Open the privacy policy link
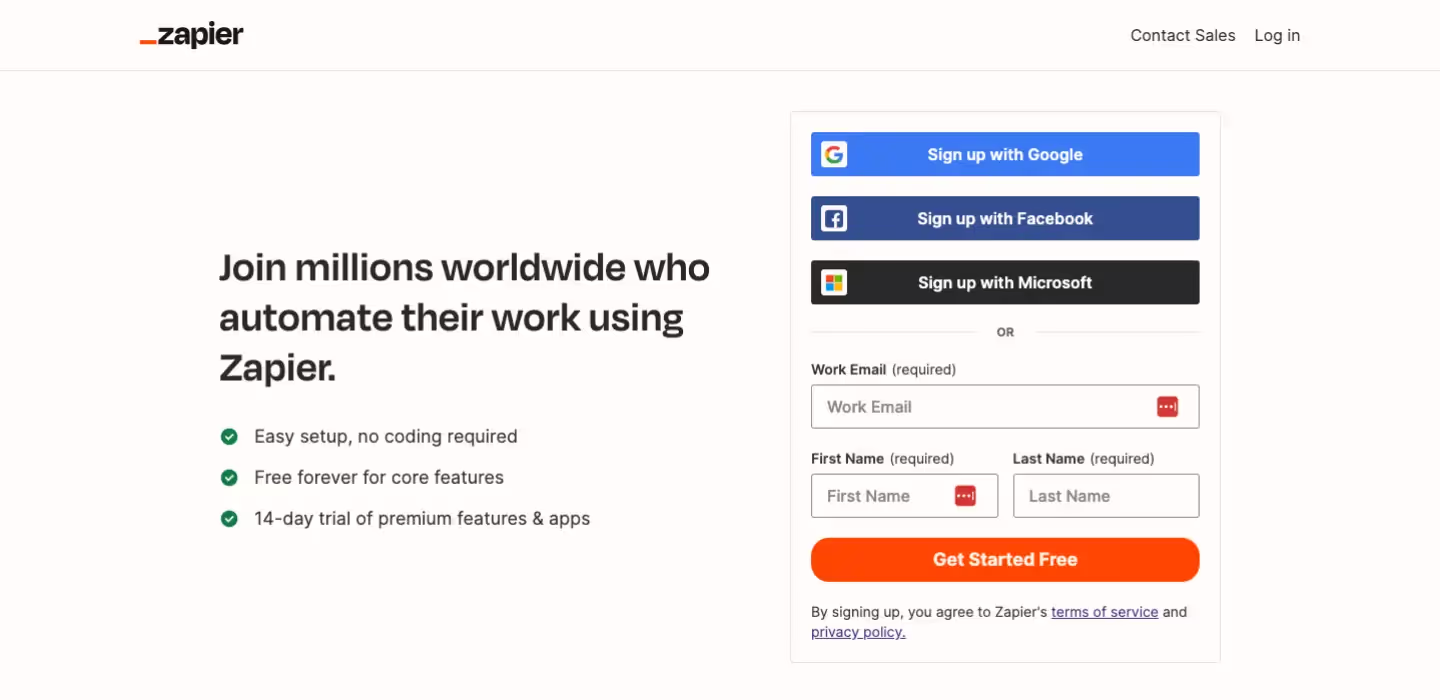Viewport: 1440px width, 700px height. coord(856,631)
